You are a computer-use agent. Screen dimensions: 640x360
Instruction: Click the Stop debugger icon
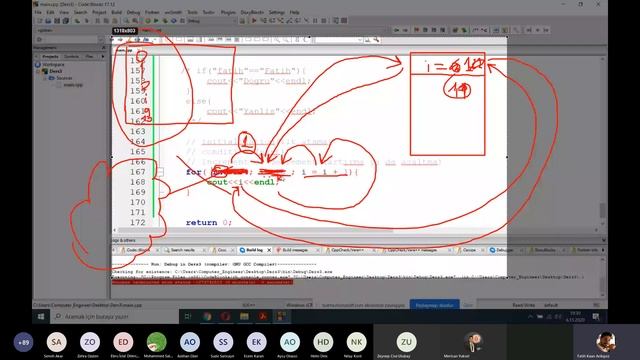pyautogui.click(x=324, y=20)
